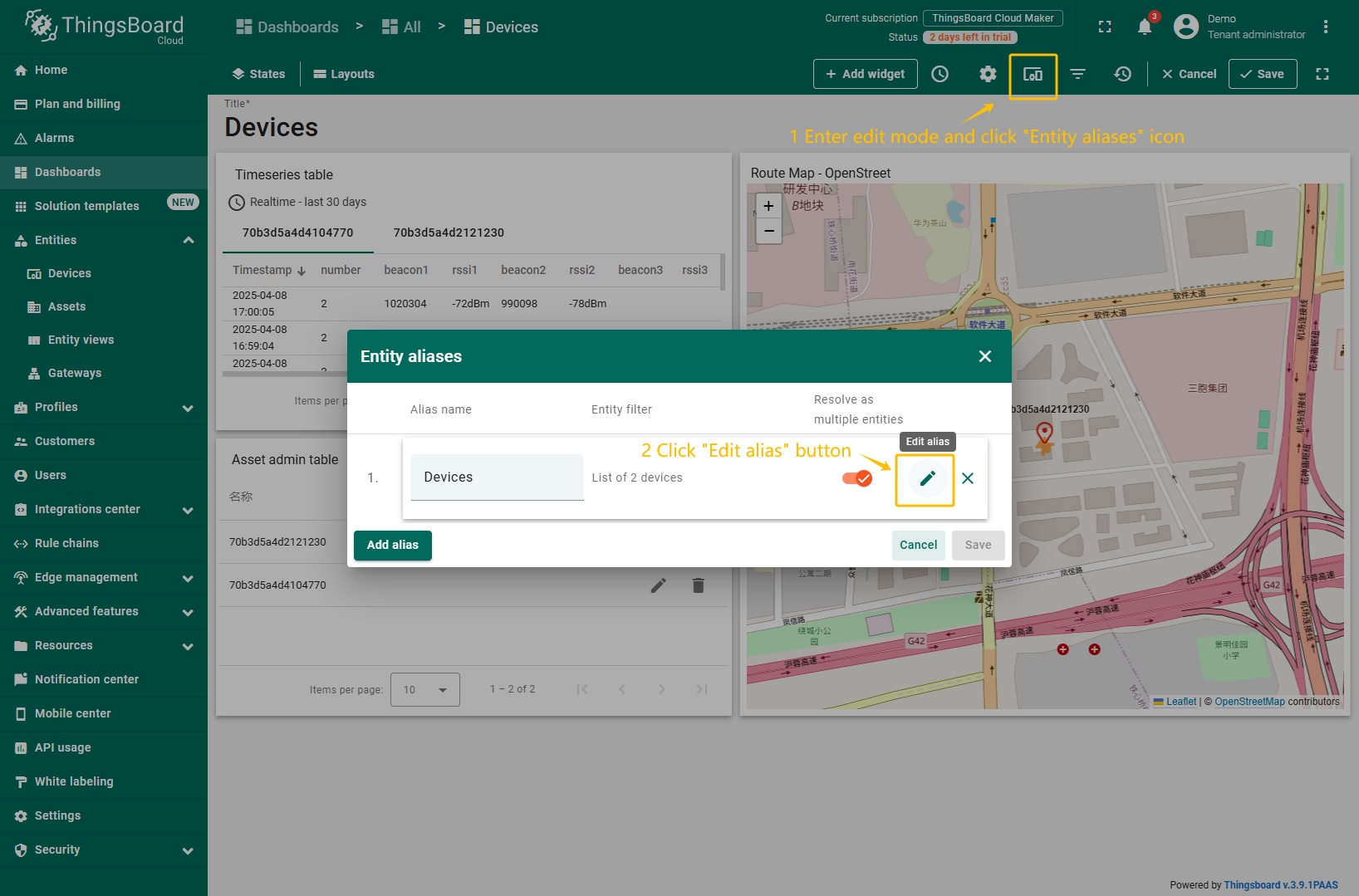Expand the Profiles sidebar section
This screenshot has width=1359, height=896.
tap(188, 408)
